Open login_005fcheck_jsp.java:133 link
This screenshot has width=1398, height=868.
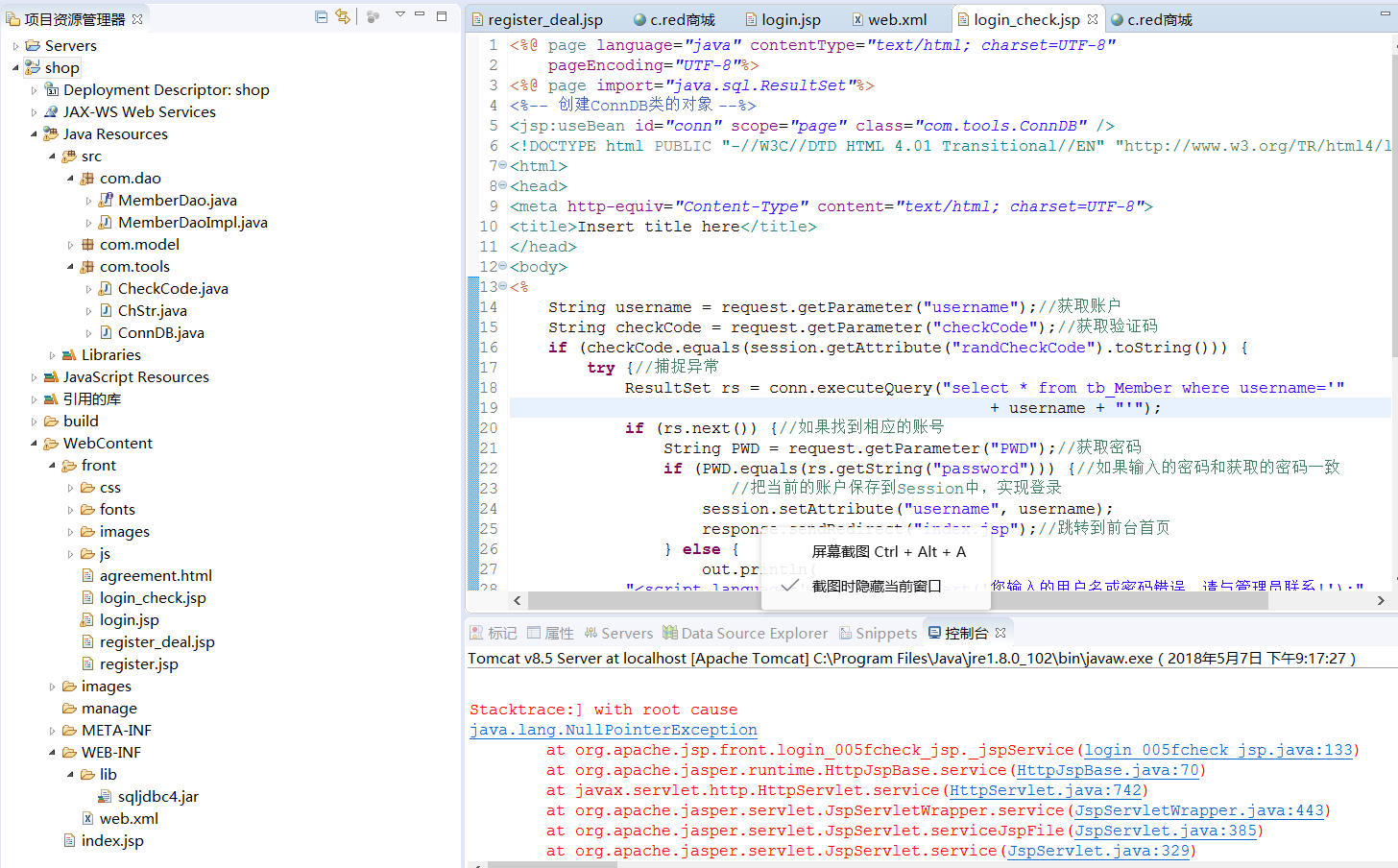coord(1218,751)
